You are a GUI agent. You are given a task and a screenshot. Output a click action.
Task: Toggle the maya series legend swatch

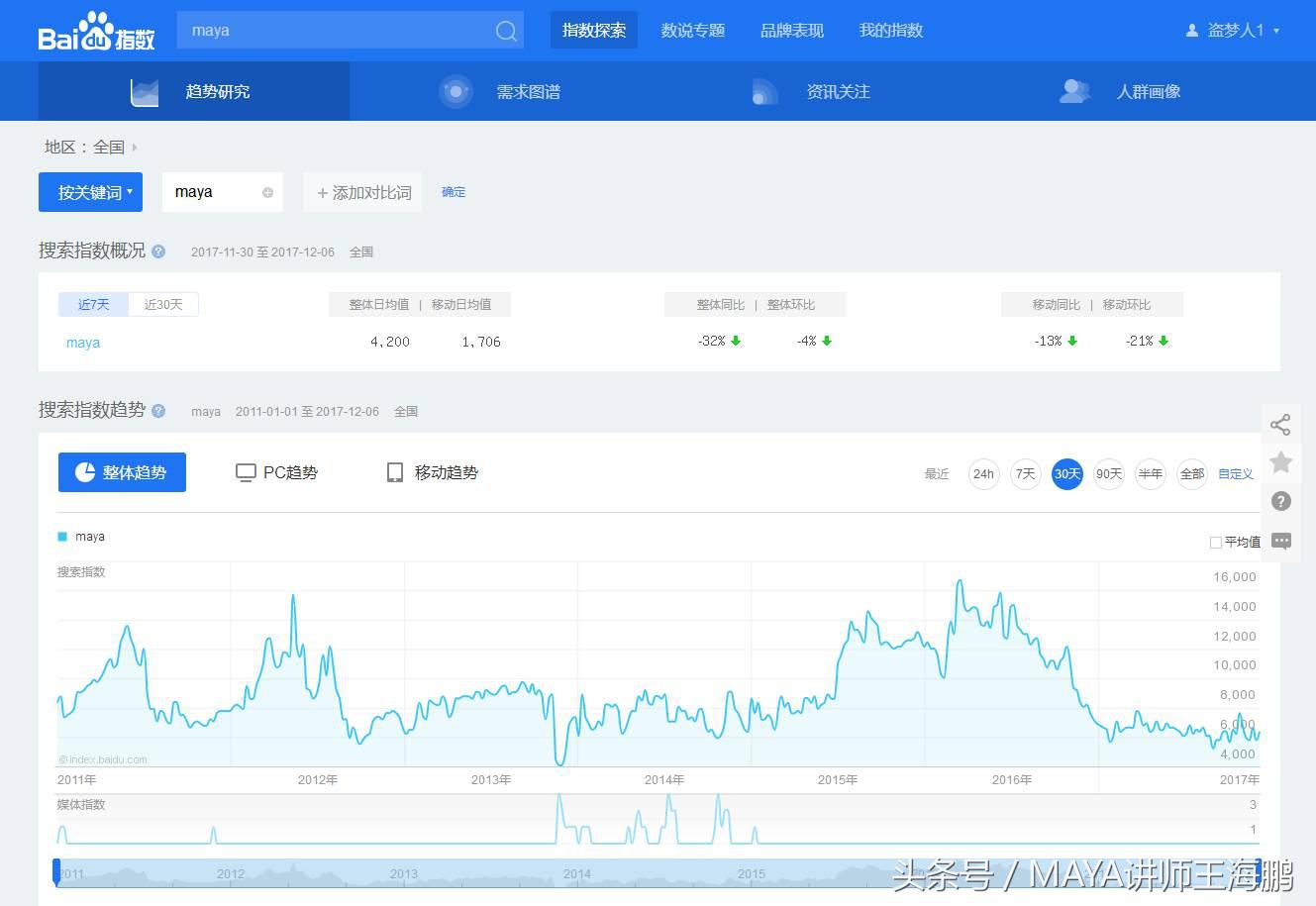click(x=63, y=536)
